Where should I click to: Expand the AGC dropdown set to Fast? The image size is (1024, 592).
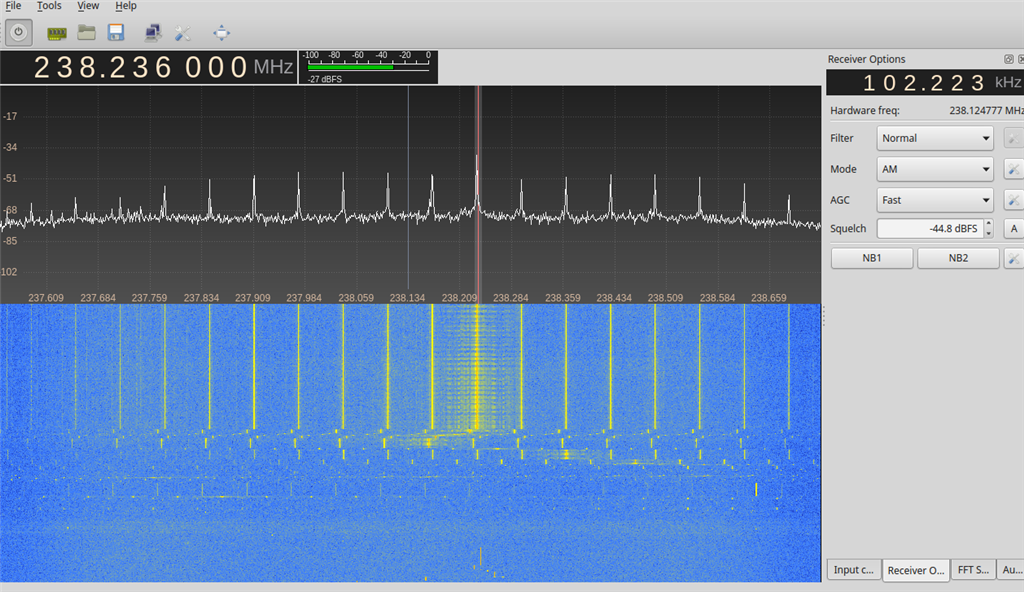(x=935, y=200)
